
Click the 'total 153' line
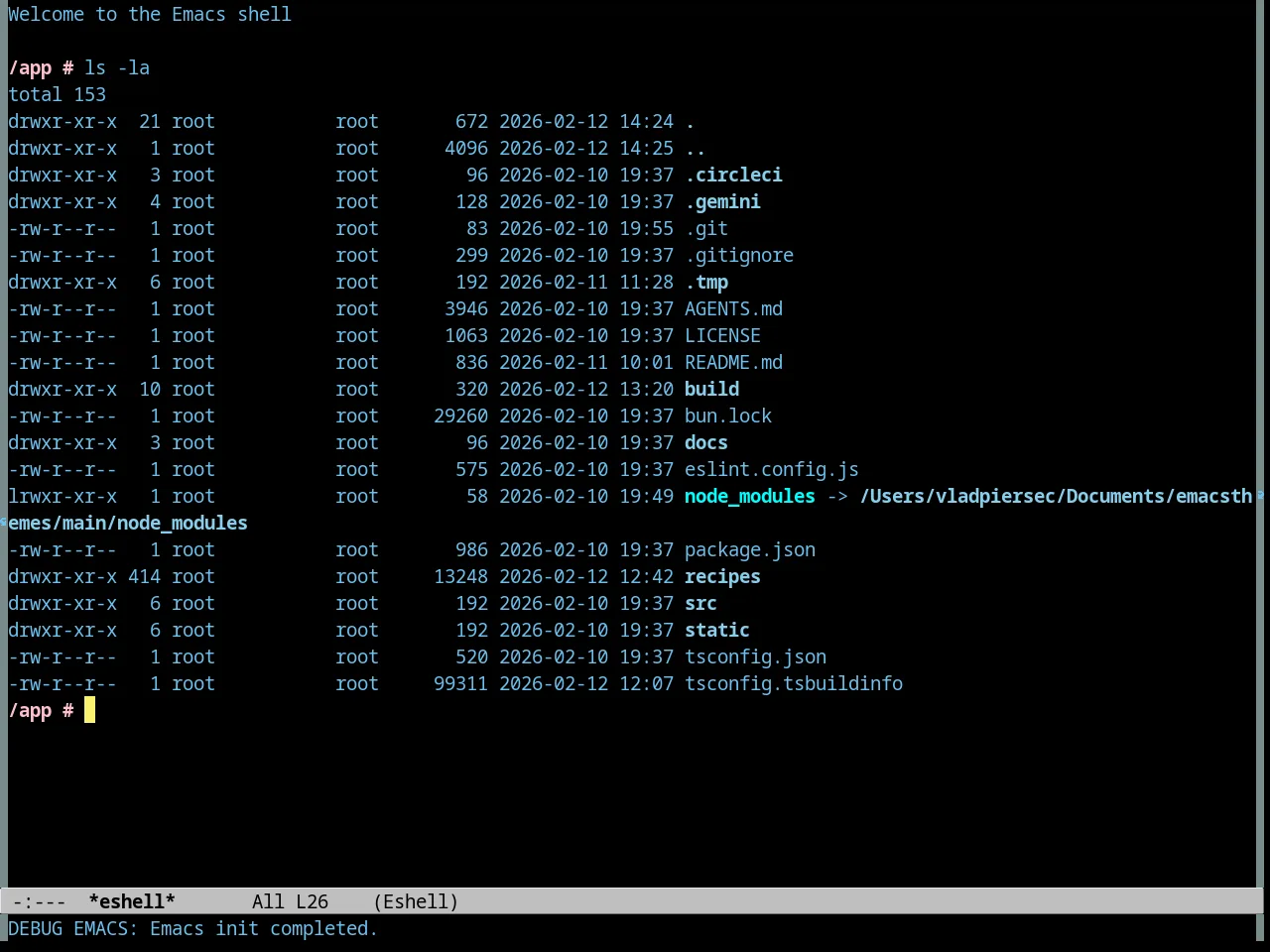click(57, 94)
